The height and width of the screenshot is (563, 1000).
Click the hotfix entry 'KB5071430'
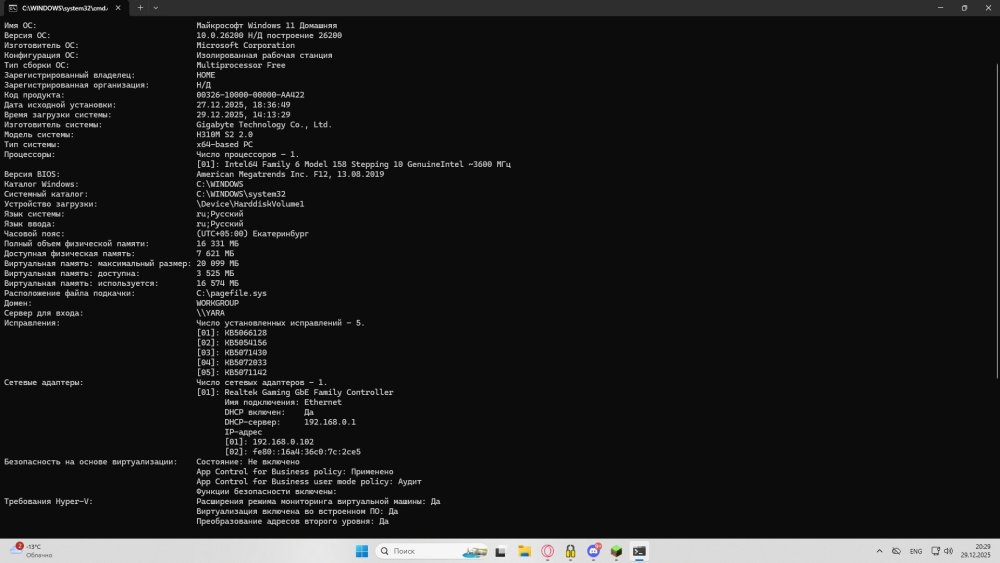coord(246,353)
